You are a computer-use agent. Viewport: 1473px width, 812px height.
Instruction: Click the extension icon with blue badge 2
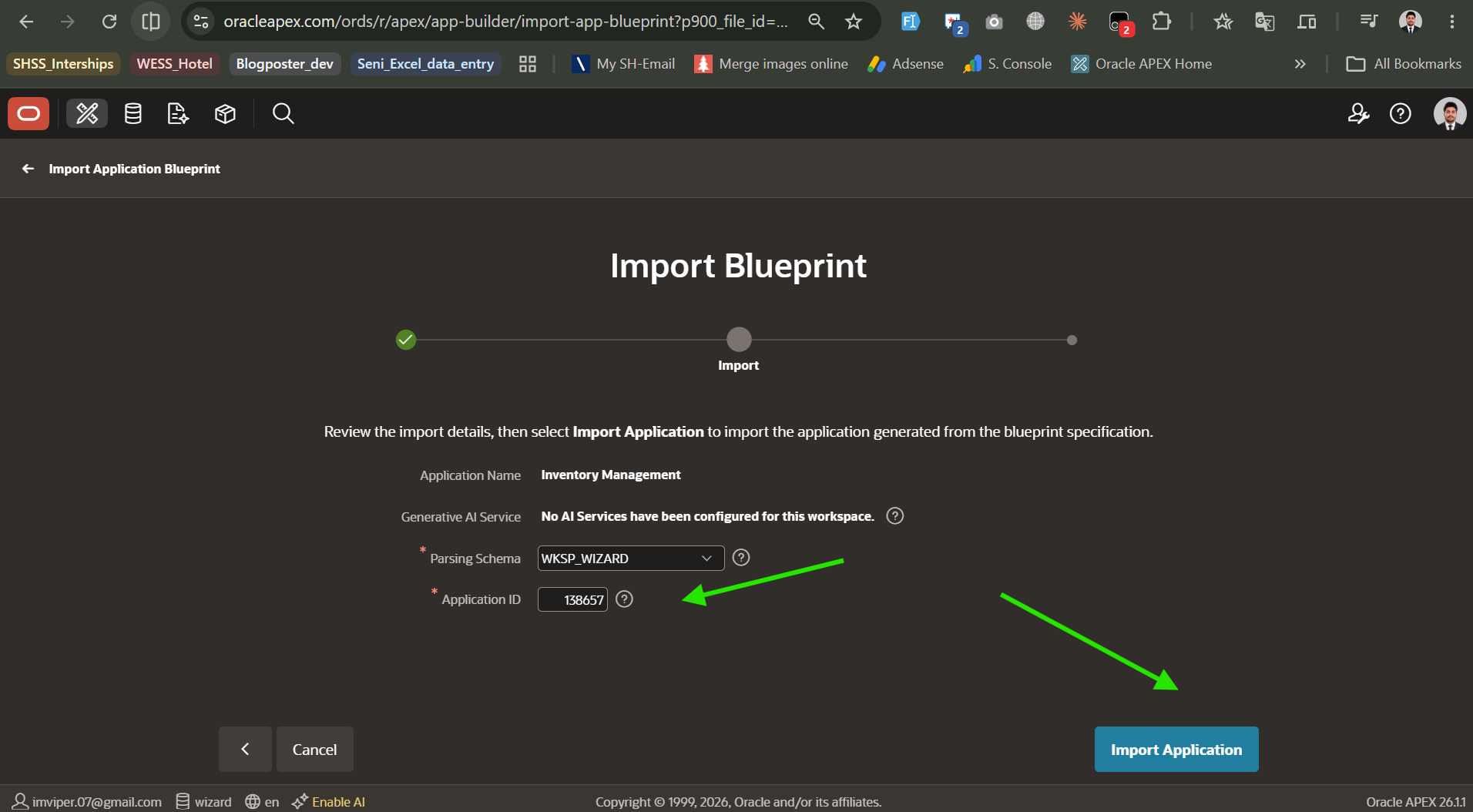point(955,23)
